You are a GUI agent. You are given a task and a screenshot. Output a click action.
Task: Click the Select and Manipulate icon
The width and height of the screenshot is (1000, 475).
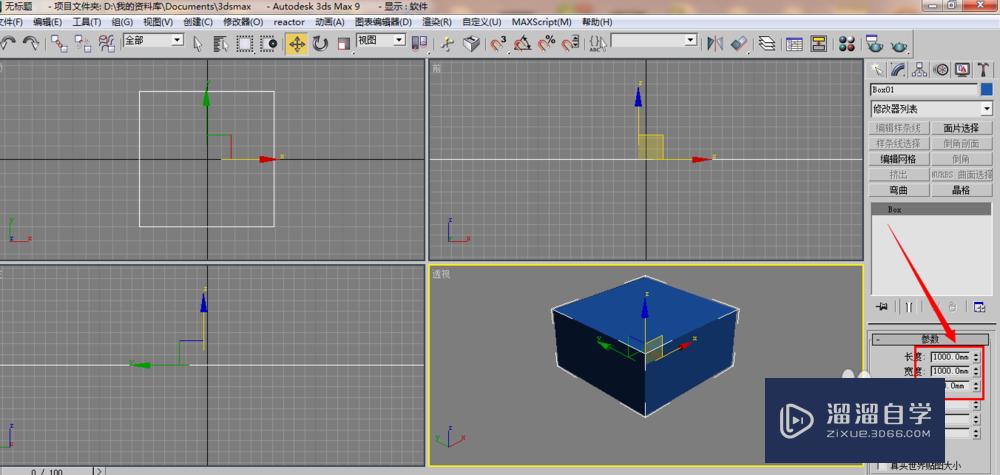click(448, 43)
